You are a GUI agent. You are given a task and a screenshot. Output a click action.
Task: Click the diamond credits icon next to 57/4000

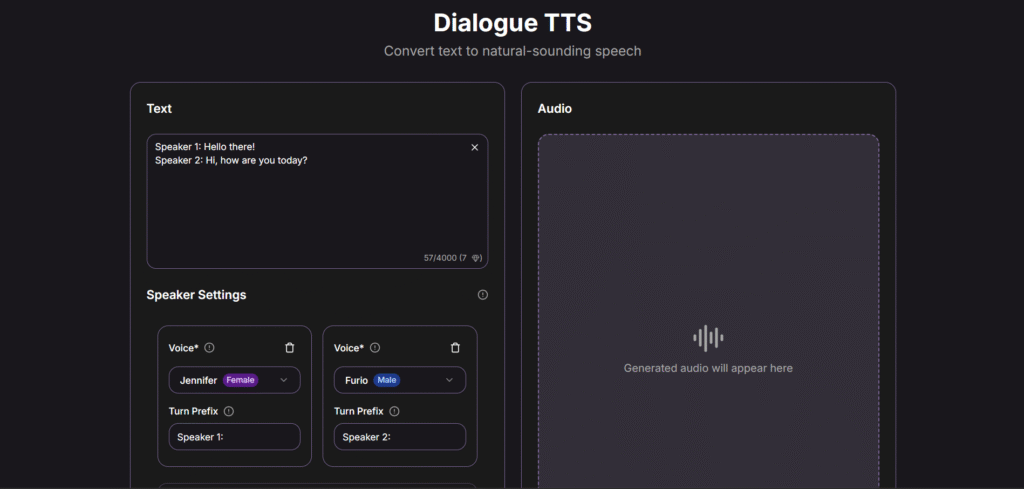[x=476, y=258]
